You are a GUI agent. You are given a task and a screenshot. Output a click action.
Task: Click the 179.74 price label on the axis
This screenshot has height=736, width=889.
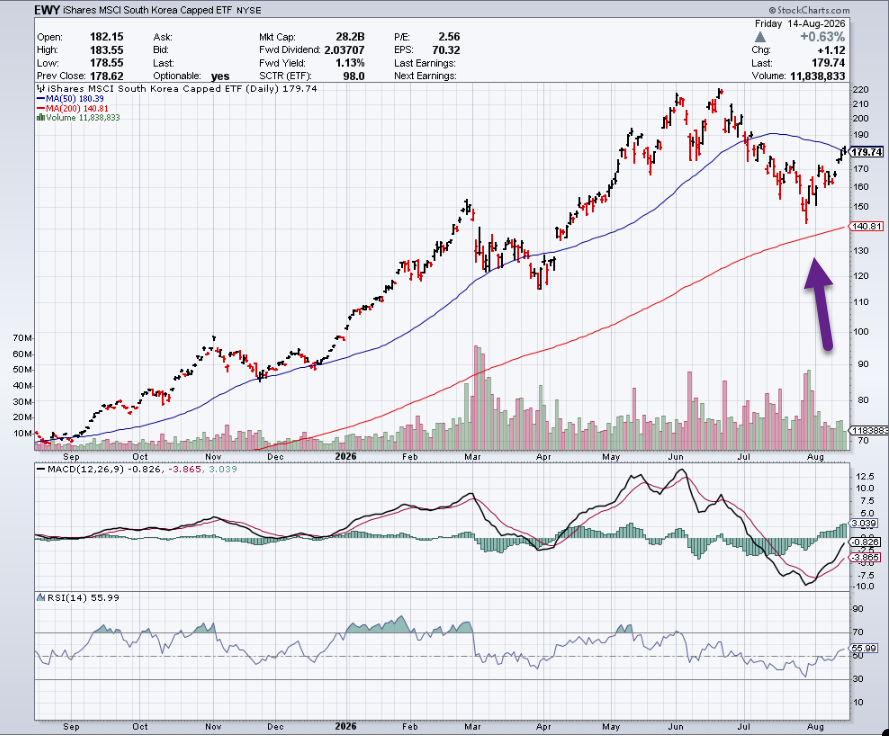point(867,152)
